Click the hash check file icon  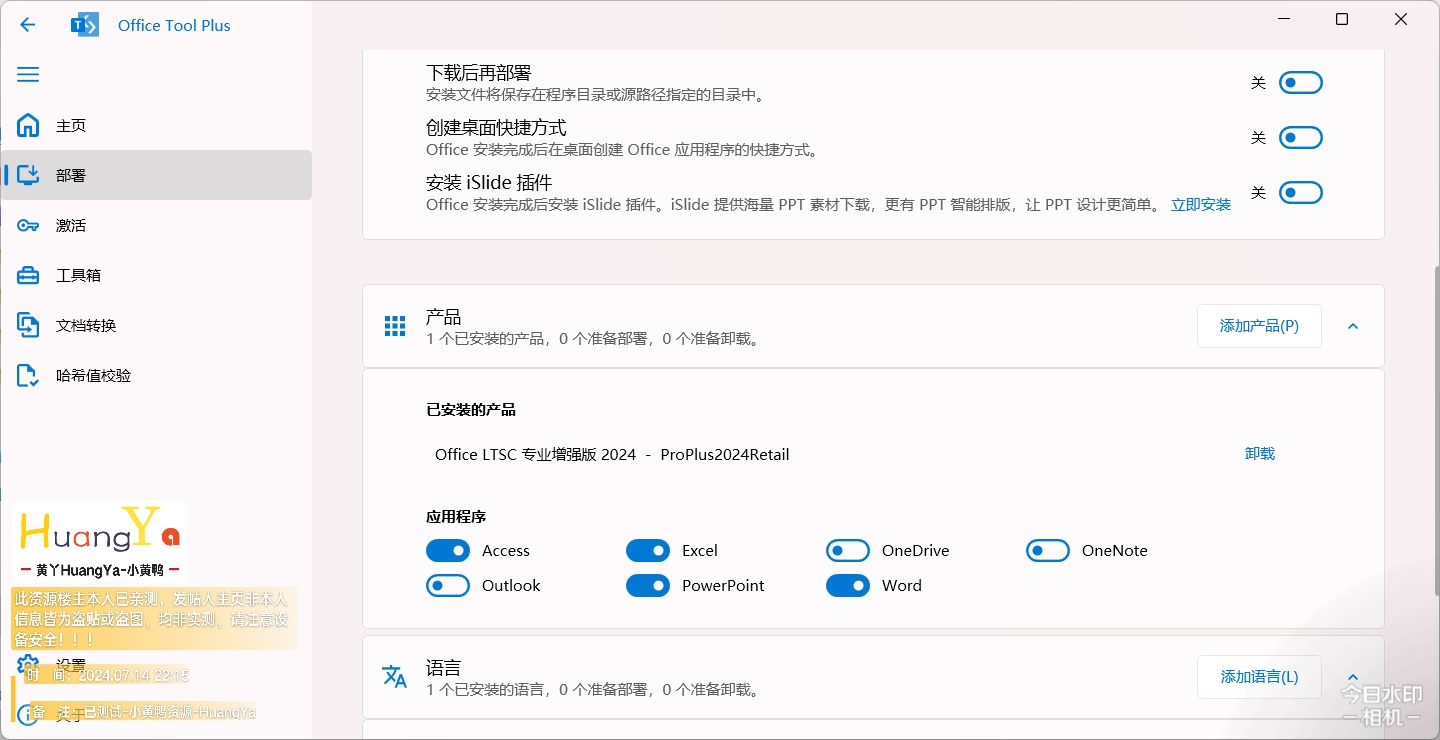(x=28, y=375)
